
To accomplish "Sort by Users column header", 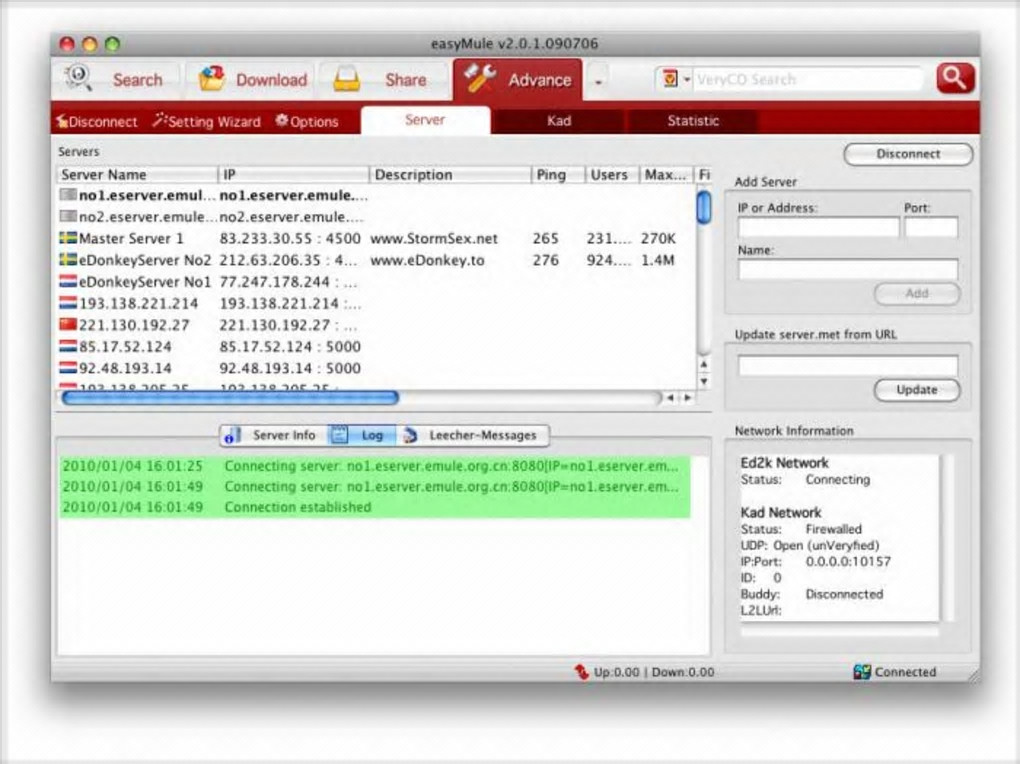I will (611, 174).
